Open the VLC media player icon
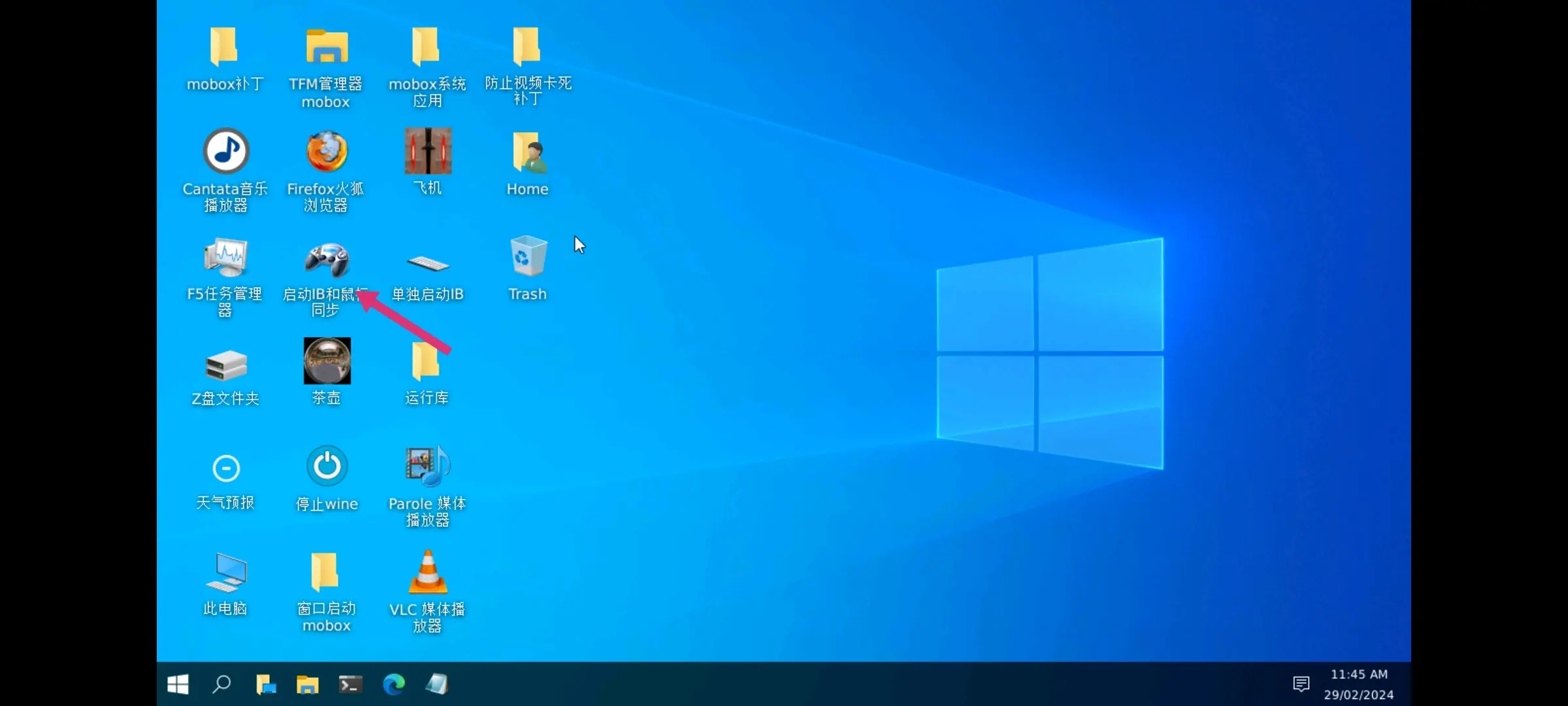This screenshot has height=706, width=1568. tap(427, 573)
